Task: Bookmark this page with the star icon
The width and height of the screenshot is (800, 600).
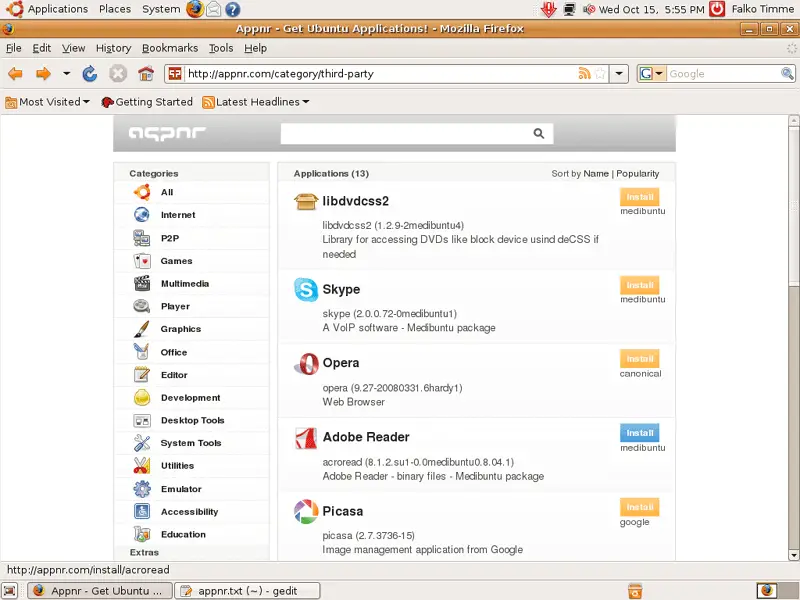Action: tap(601, 73)
